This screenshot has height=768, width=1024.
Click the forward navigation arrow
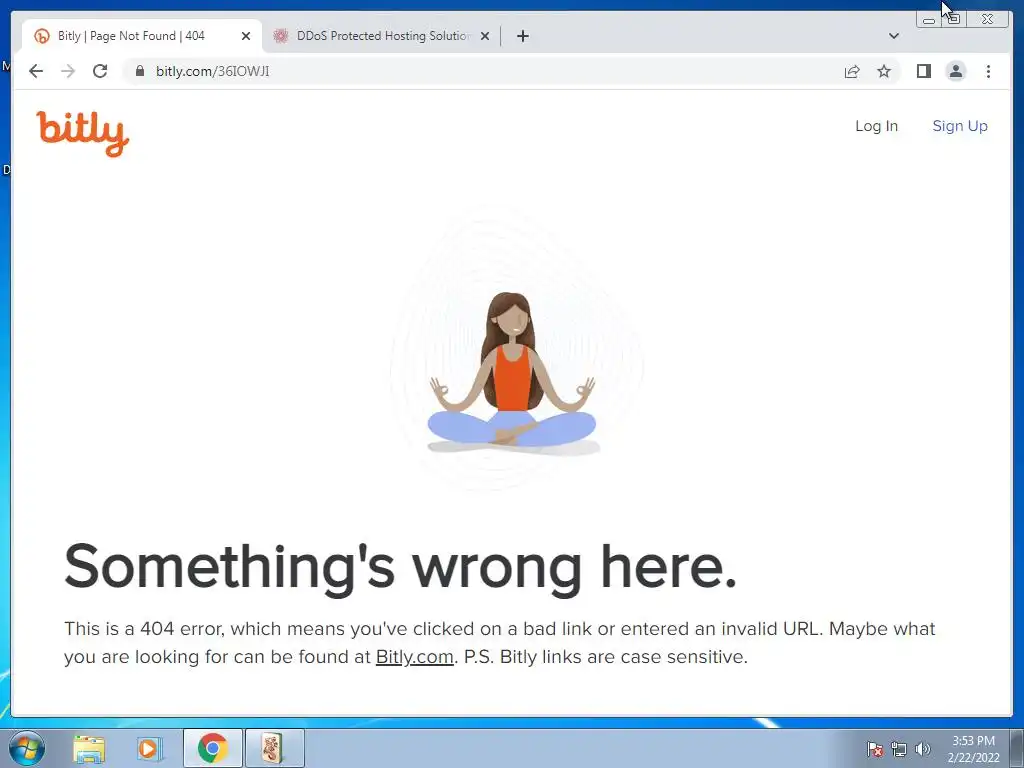tap(68, 71)
